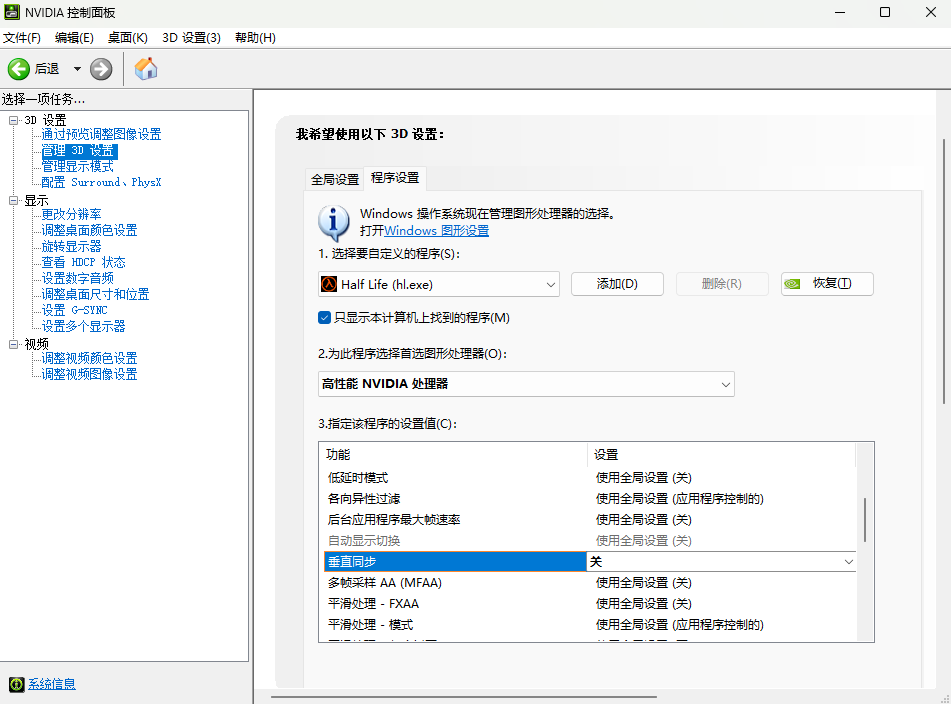Toggle 只显示本计算机上找到的程序 checkbox
The image size is (951, 704).
pyautogui.click(x=324, y=318)
